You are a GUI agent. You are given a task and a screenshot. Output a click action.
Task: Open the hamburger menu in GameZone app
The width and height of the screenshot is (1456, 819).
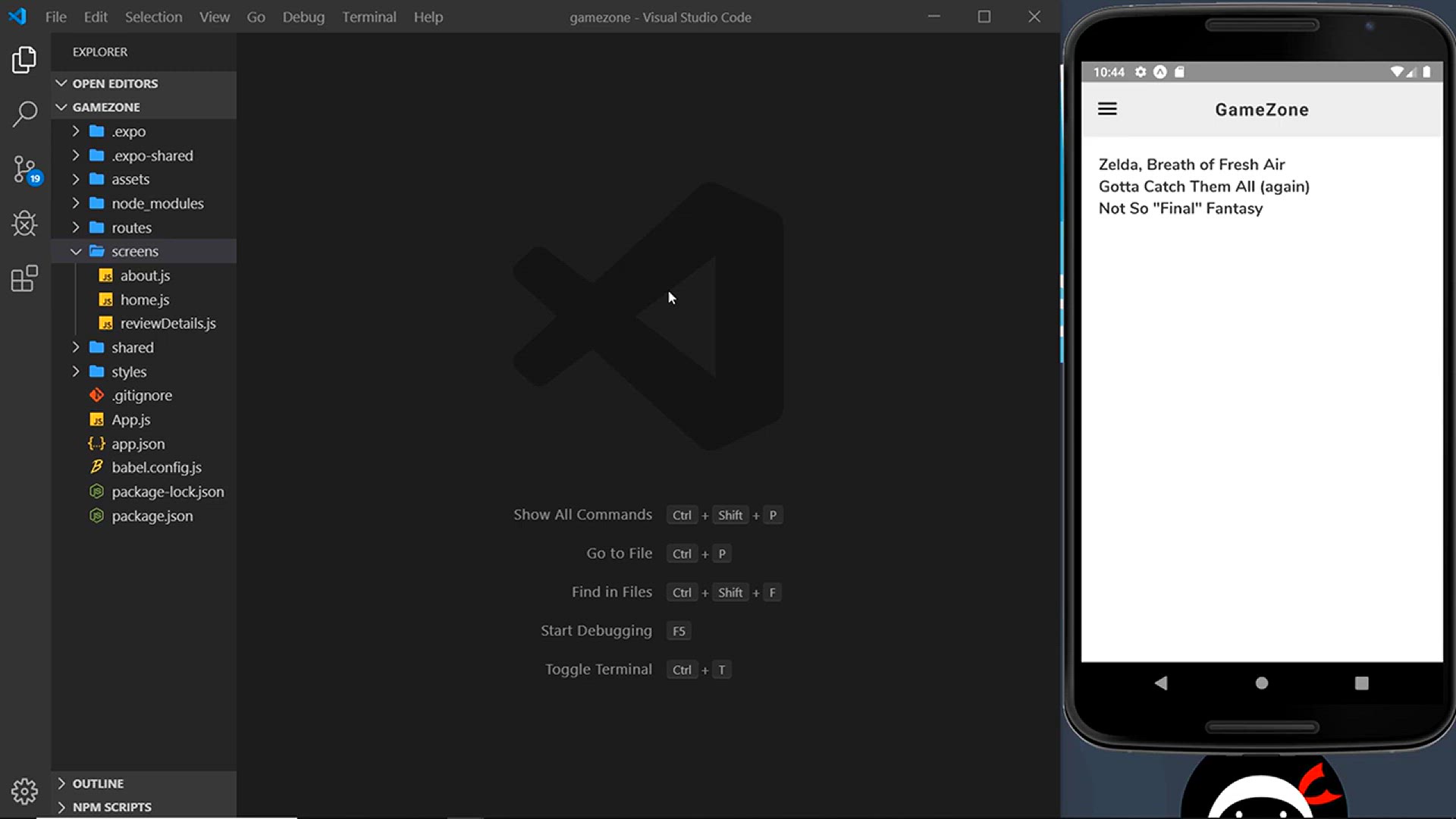(x=1107, y=109)
